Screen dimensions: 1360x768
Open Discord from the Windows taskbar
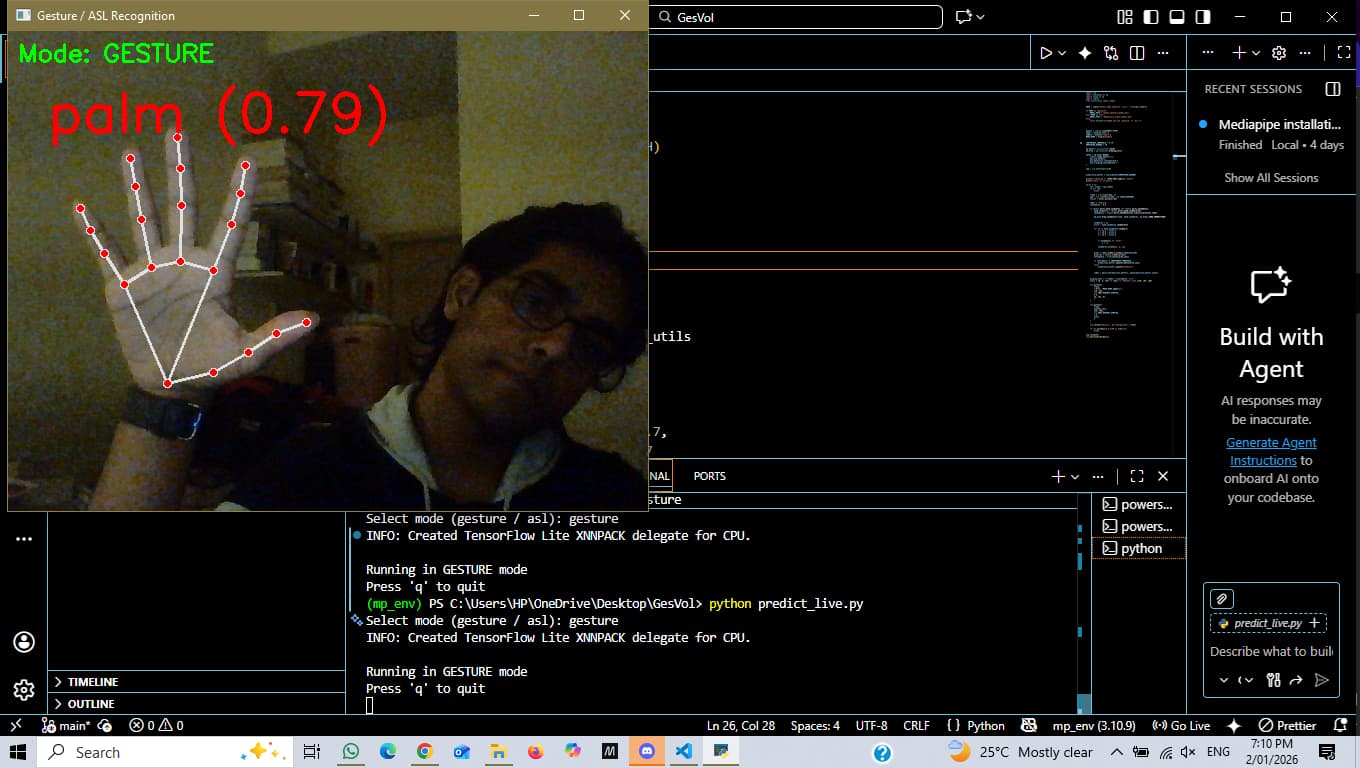[x=647, y=751]
